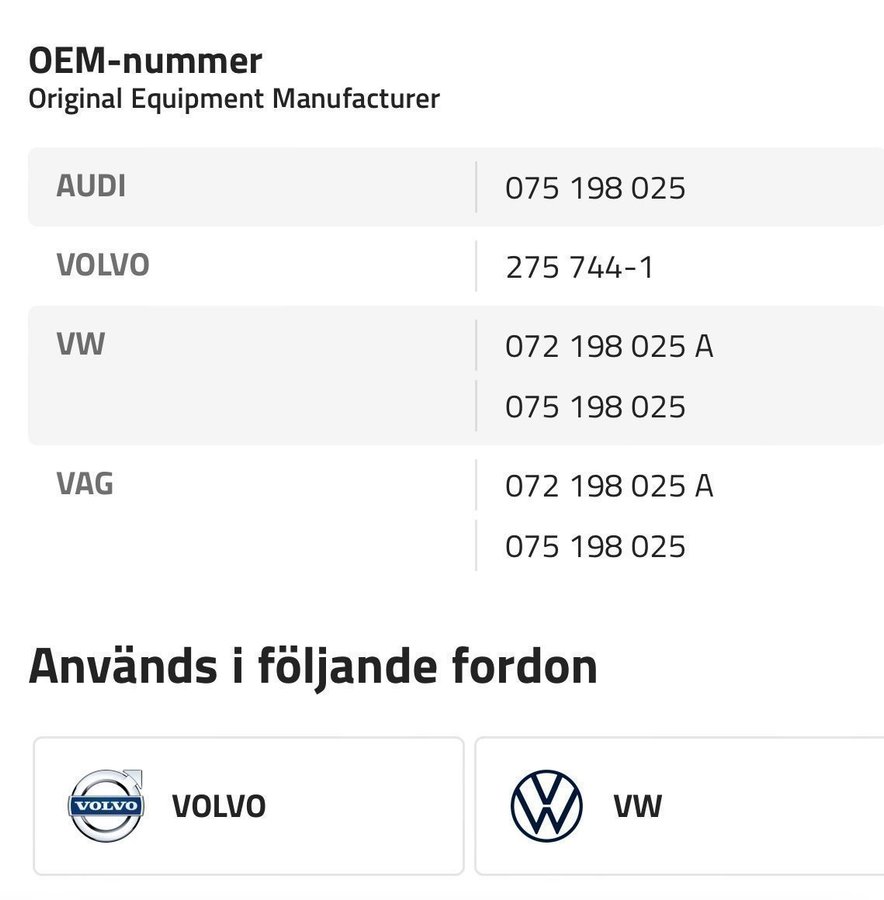
Task: Click the shaded AUDI table row
Action: coord(300,187)
